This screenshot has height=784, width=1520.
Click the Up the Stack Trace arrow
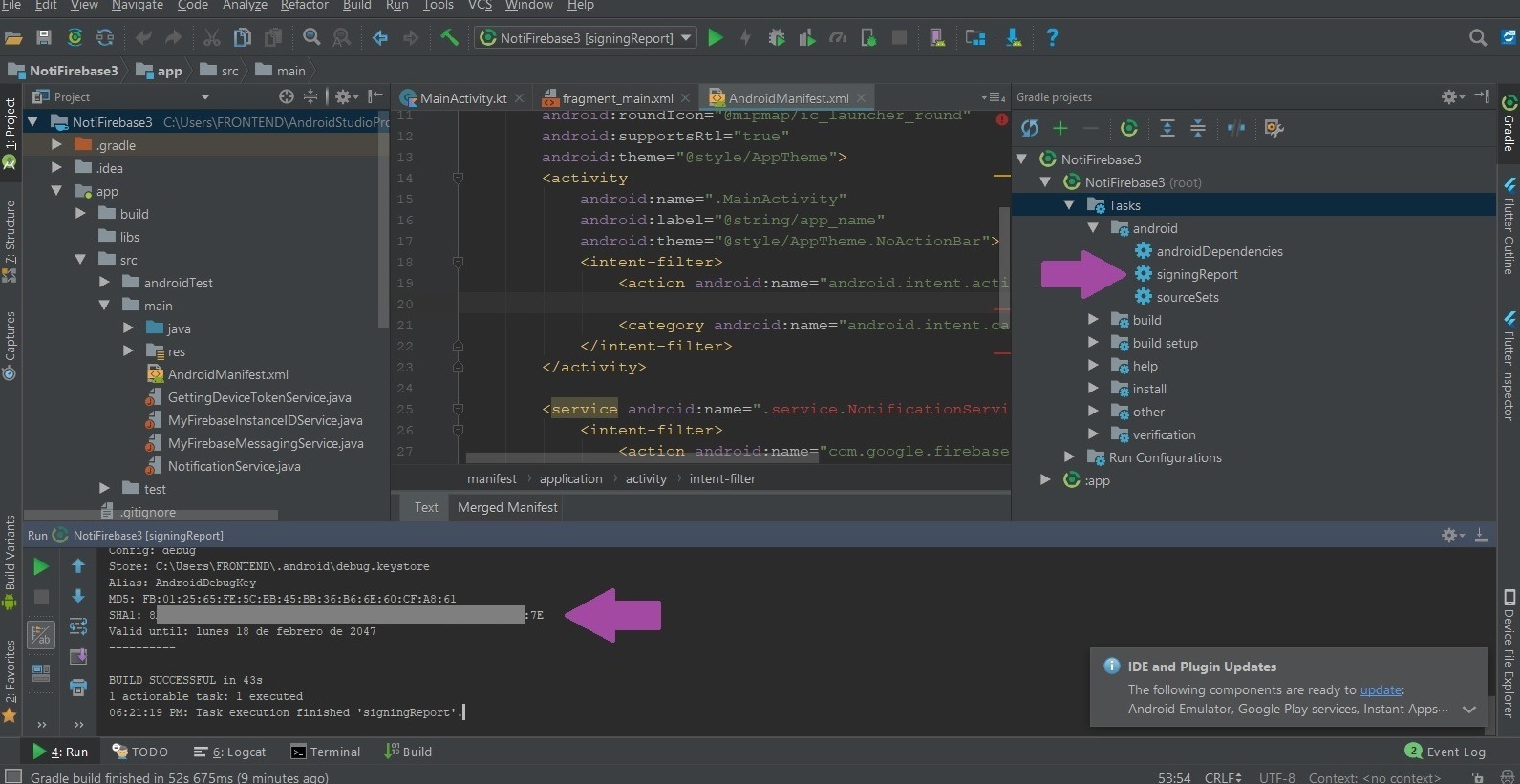[x=78, y=566]
